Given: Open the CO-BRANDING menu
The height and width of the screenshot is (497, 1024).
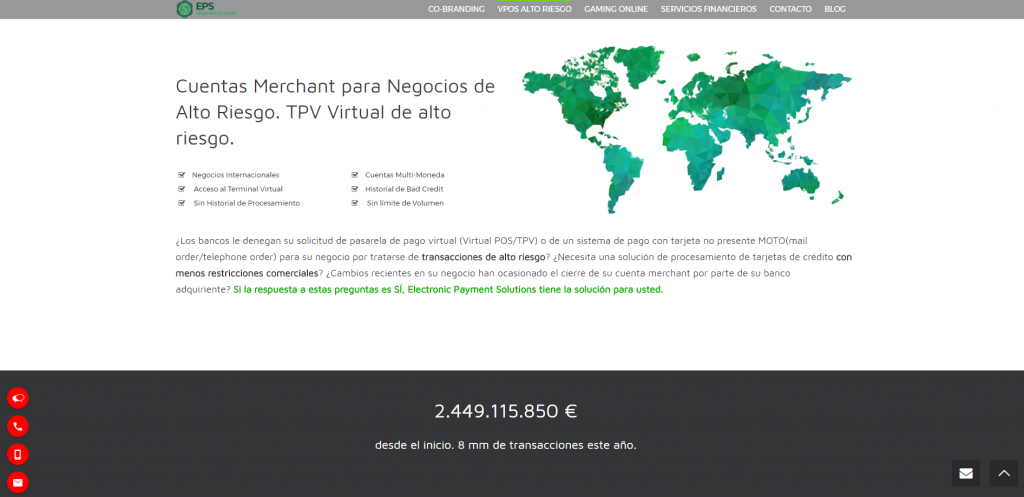Looking at the screenshot, I should click(456, 9).
